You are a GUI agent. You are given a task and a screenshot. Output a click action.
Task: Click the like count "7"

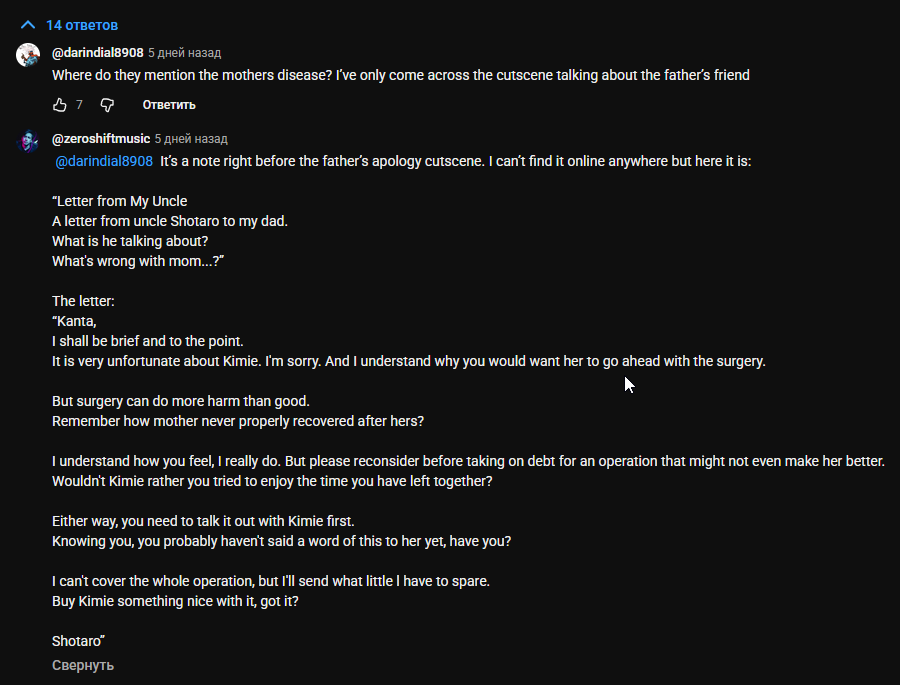pos(79,105)
